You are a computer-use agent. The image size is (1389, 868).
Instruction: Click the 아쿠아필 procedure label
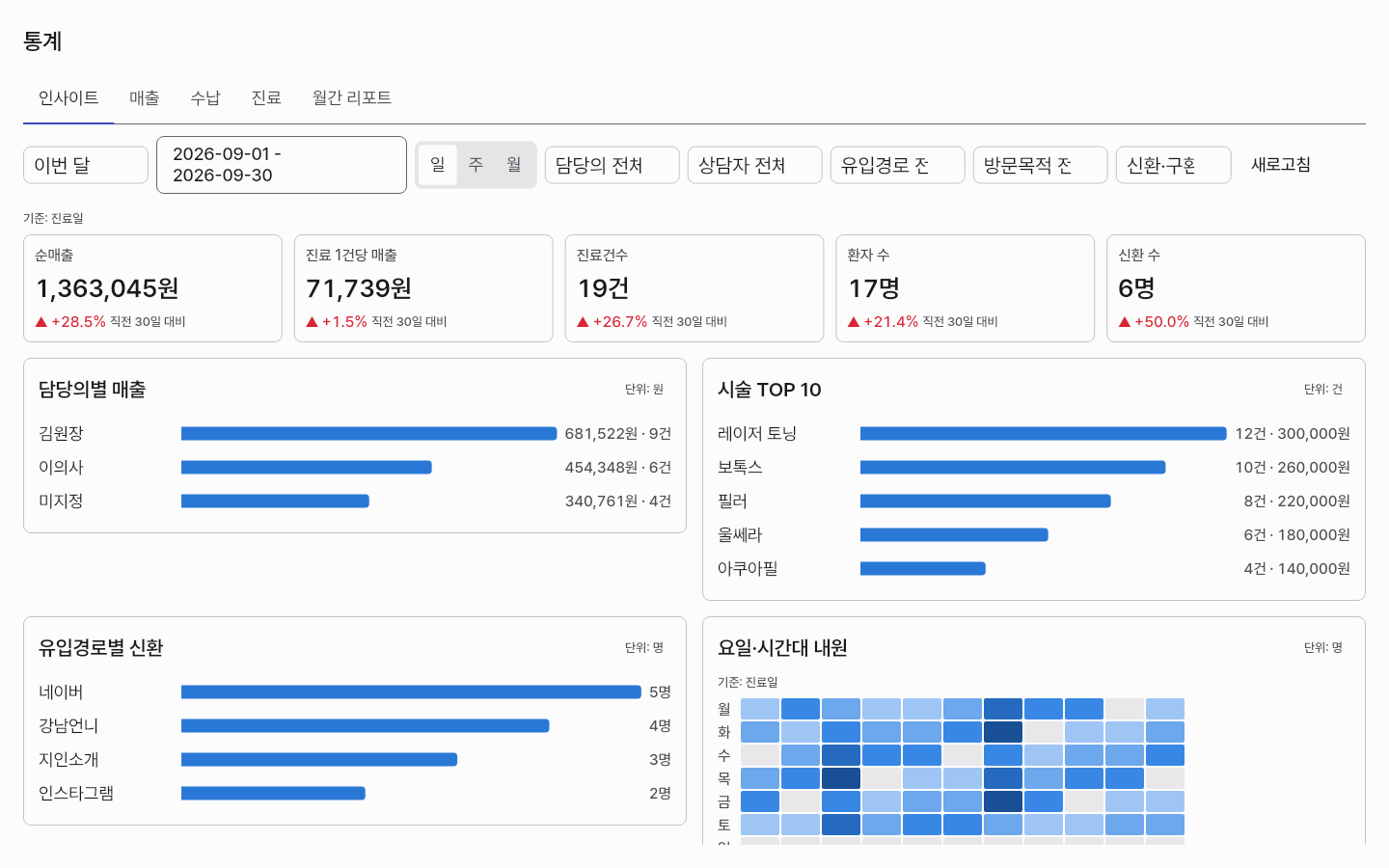coord(748,569)
